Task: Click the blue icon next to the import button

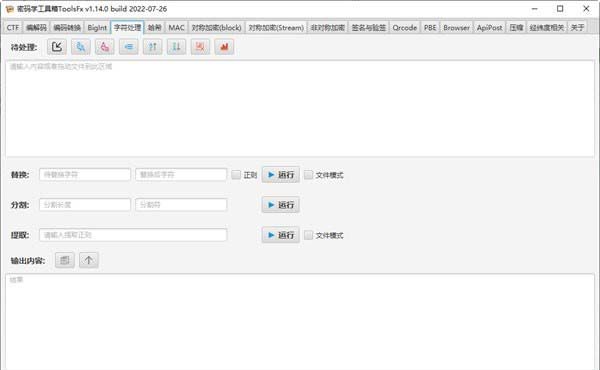Action: click(81, 47)
